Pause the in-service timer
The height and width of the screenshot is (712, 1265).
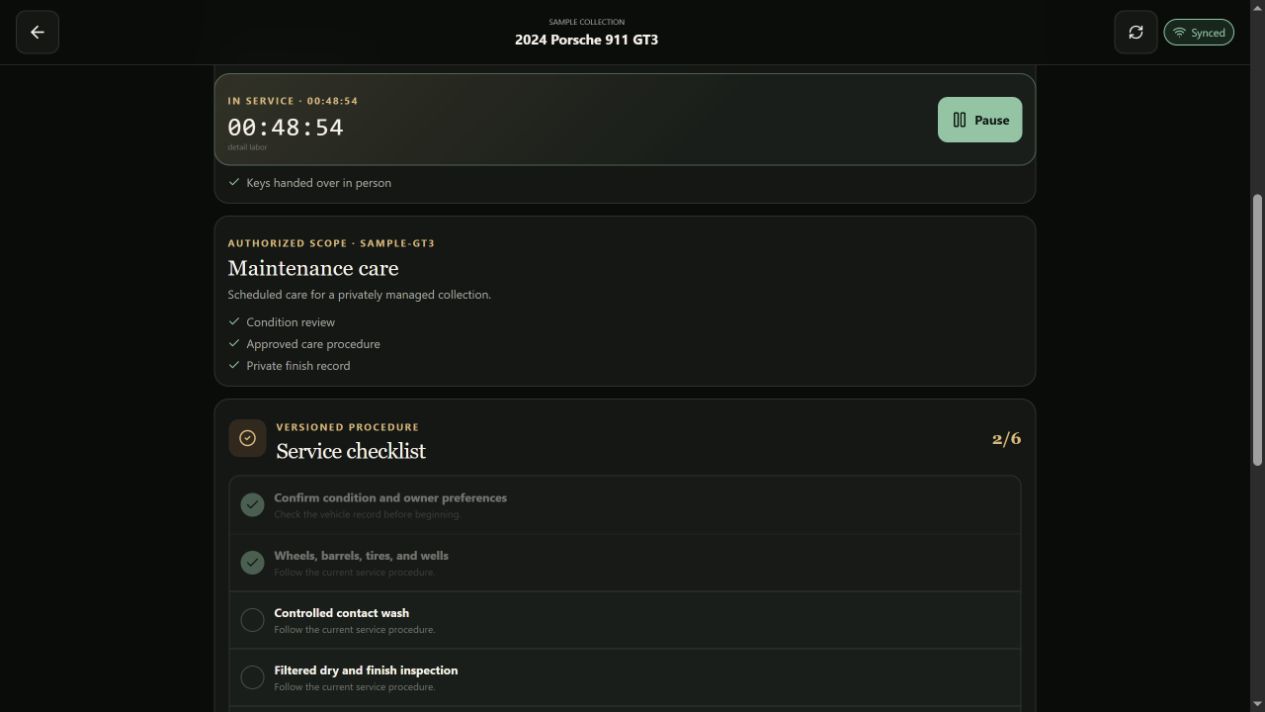[979, 120]
